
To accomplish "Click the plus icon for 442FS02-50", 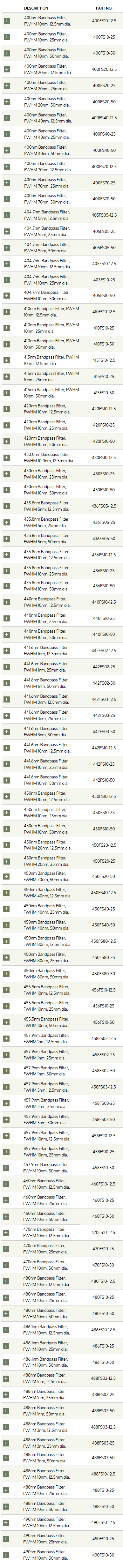I will [x=7, y=683].
